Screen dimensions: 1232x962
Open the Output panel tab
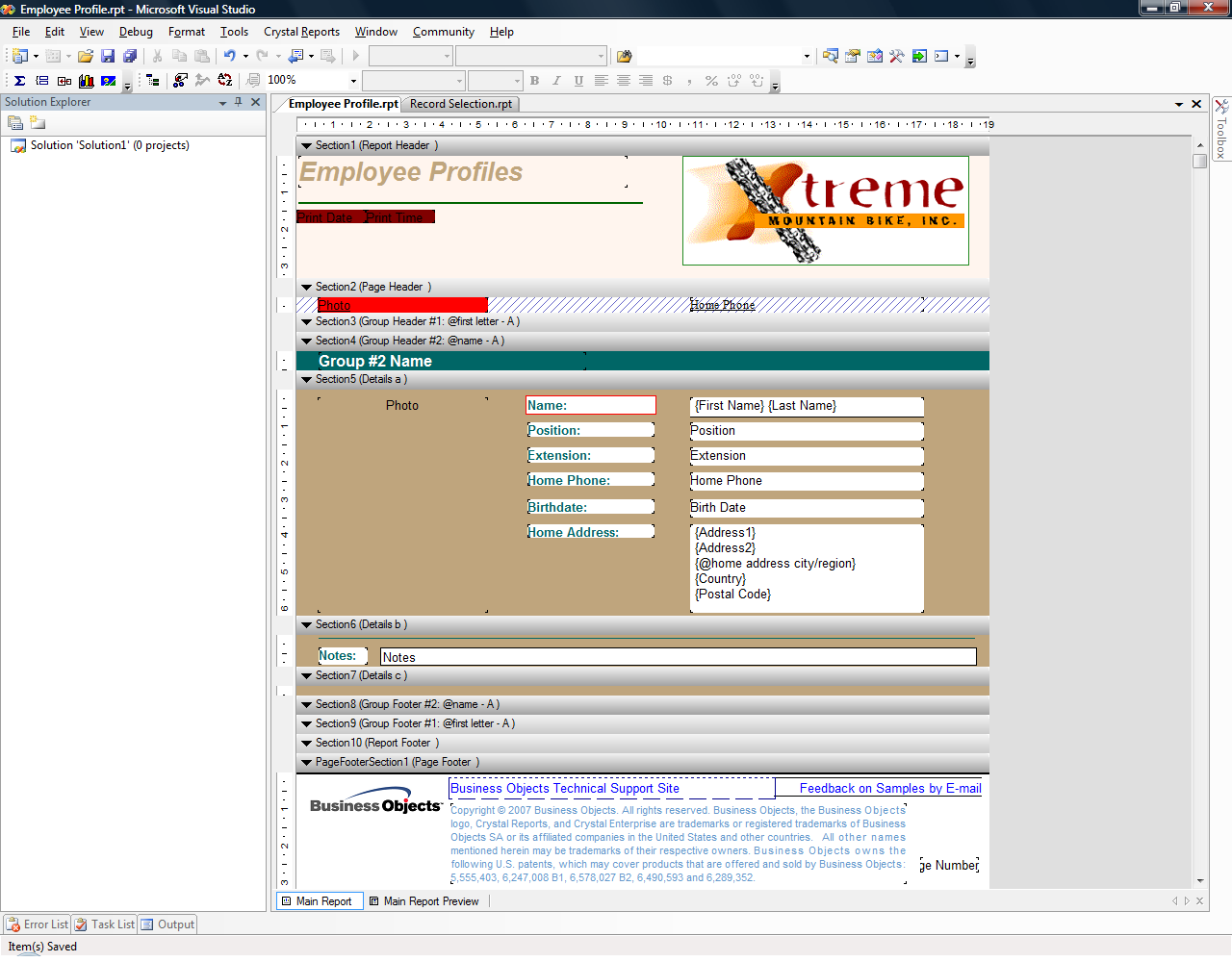click(167, 924)
